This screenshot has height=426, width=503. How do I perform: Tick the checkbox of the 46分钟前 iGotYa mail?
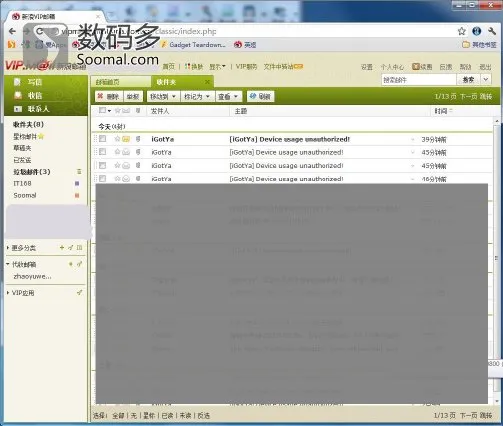tap(102, 179)
